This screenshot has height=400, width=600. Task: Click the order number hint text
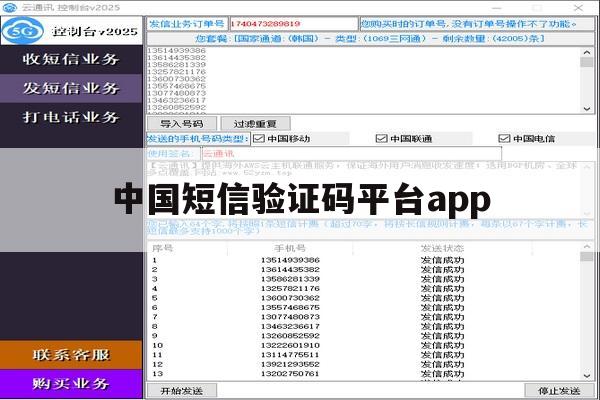click(x=468, y=24)
